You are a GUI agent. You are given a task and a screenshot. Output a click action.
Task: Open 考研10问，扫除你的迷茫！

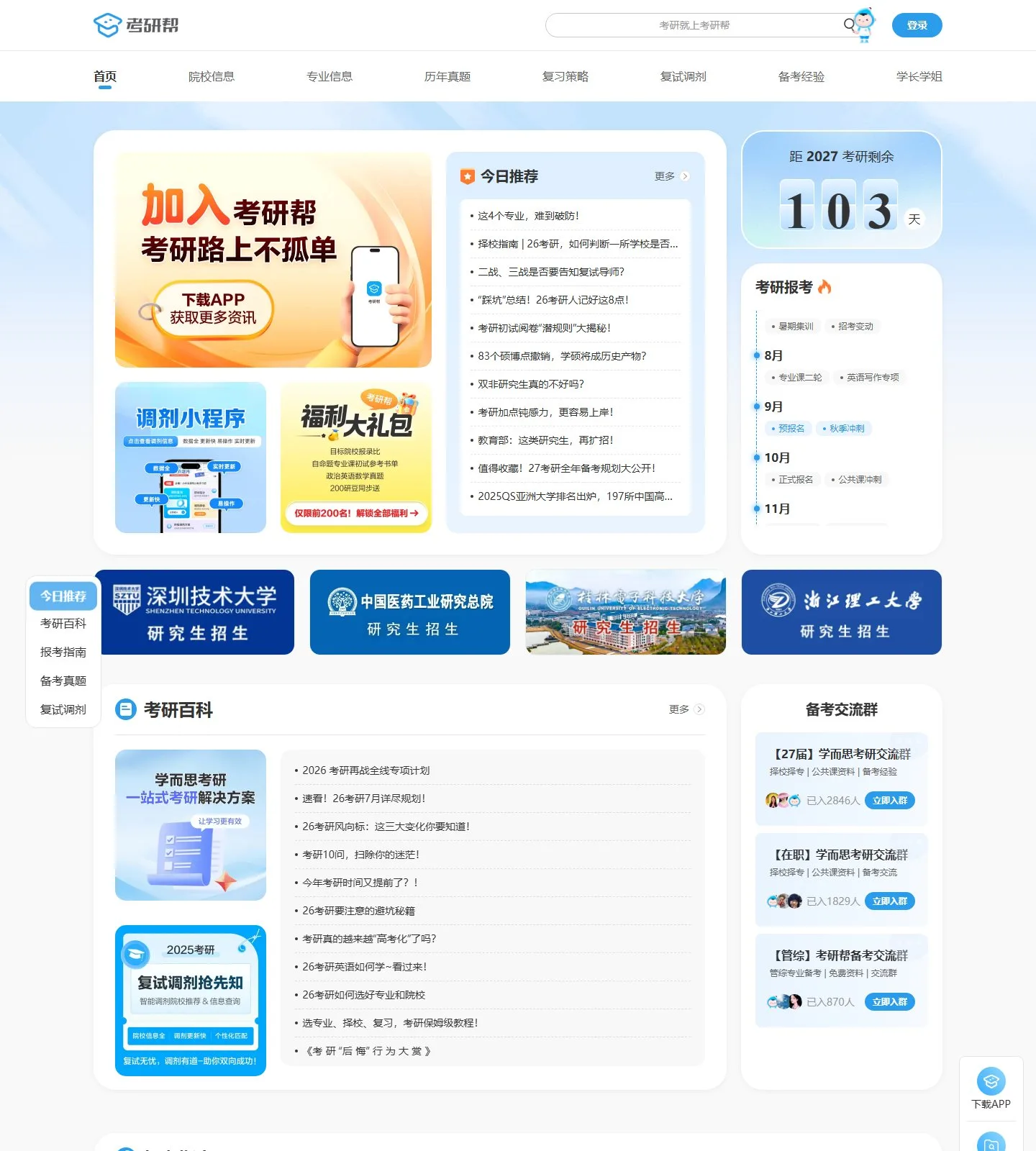[x=360, y=855]
